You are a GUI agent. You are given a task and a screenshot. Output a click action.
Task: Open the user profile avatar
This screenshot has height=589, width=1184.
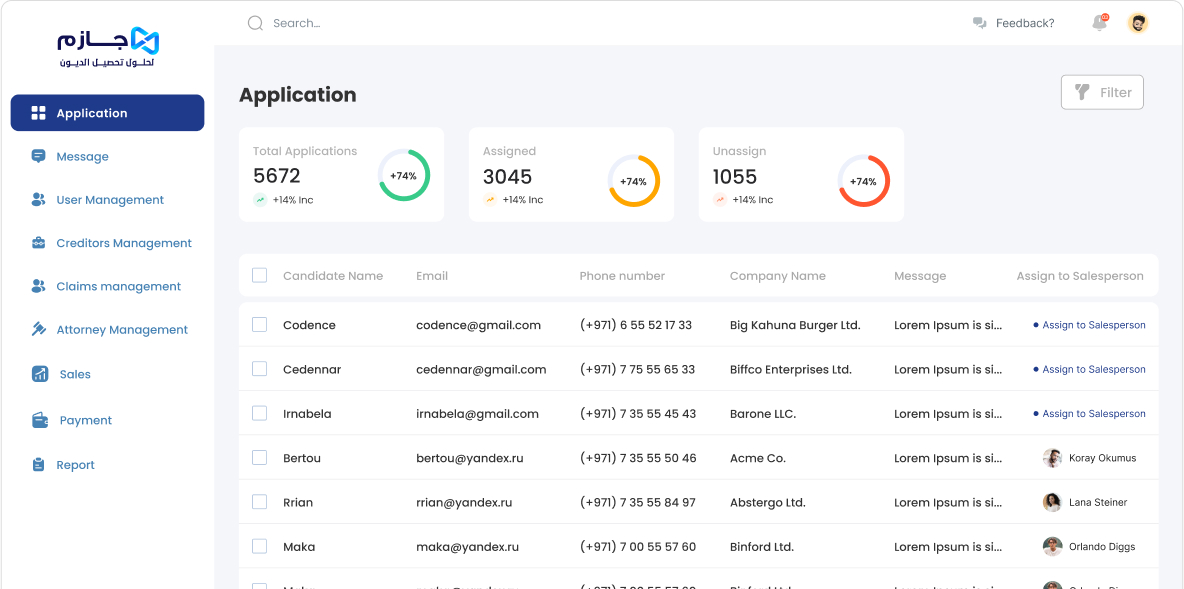point(1138,23)
